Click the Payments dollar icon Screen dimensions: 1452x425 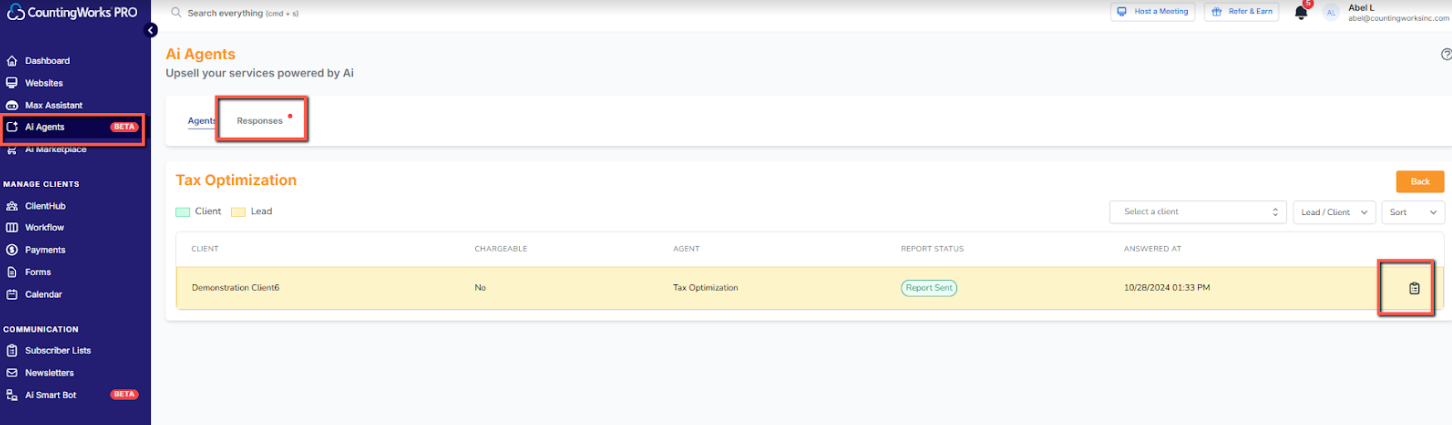pyautogui.click(x=12, y=250)
